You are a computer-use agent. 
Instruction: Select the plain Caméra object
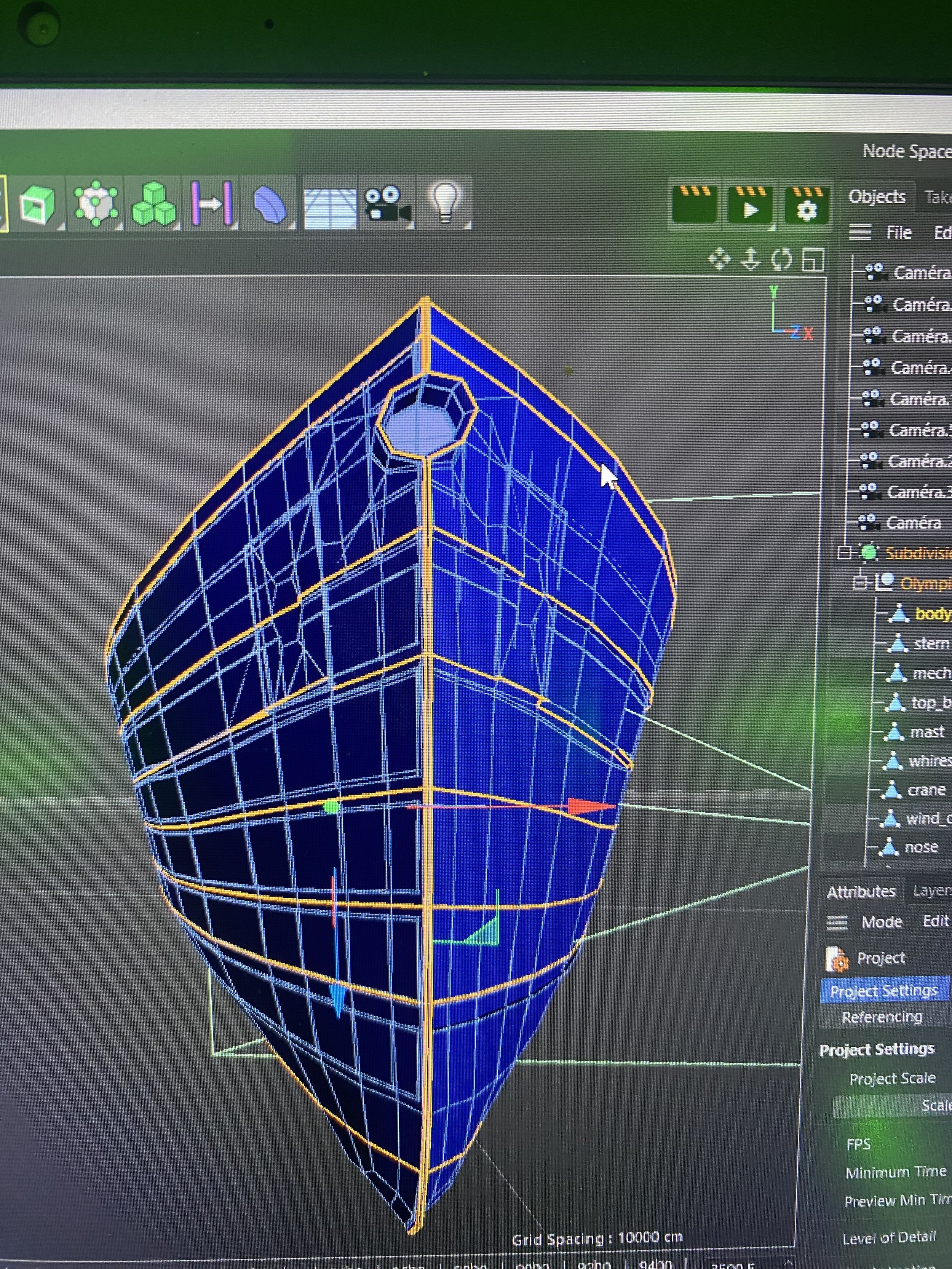click(x=914, y=523)
